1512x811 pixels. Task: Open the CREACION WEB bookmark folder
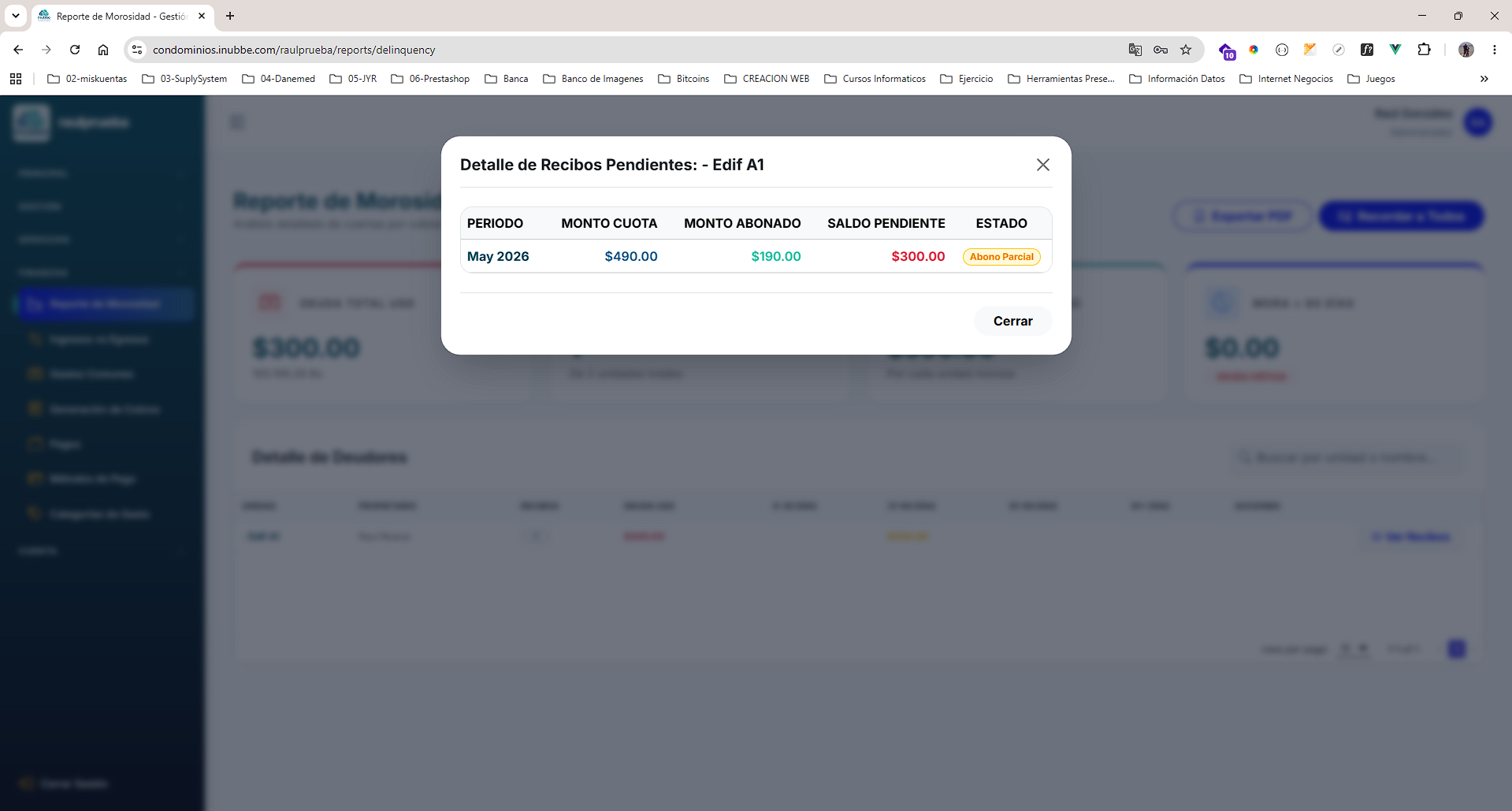click(767, 79)
